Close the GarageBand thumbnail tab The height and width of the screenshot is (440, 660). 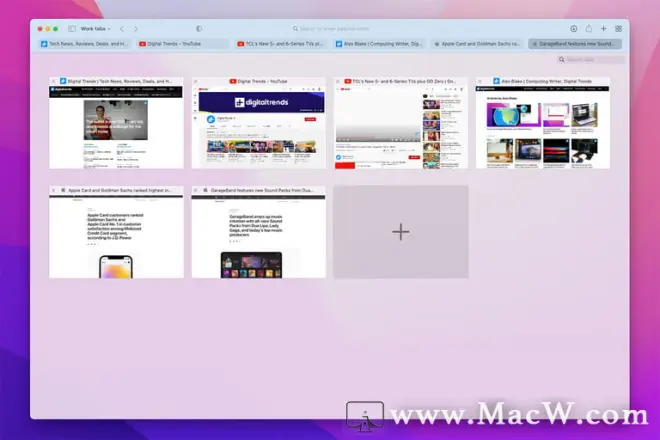pos(196,190)
